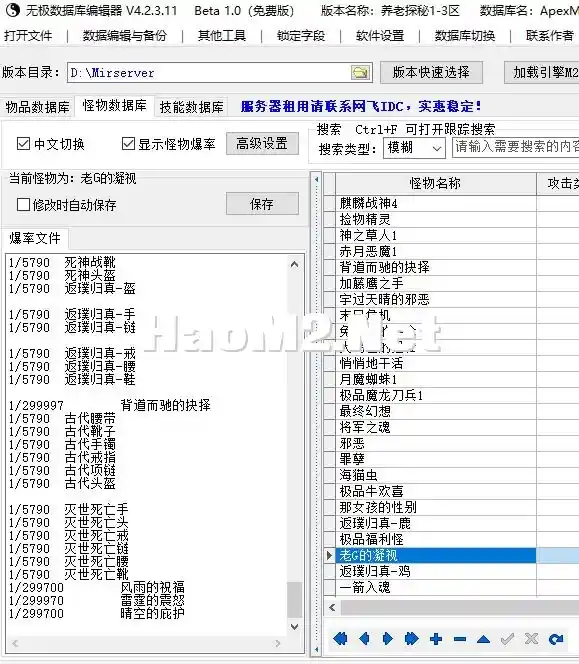579x664 pixels.
Task: Click drop list scroll up arrow
Action: 295,265
